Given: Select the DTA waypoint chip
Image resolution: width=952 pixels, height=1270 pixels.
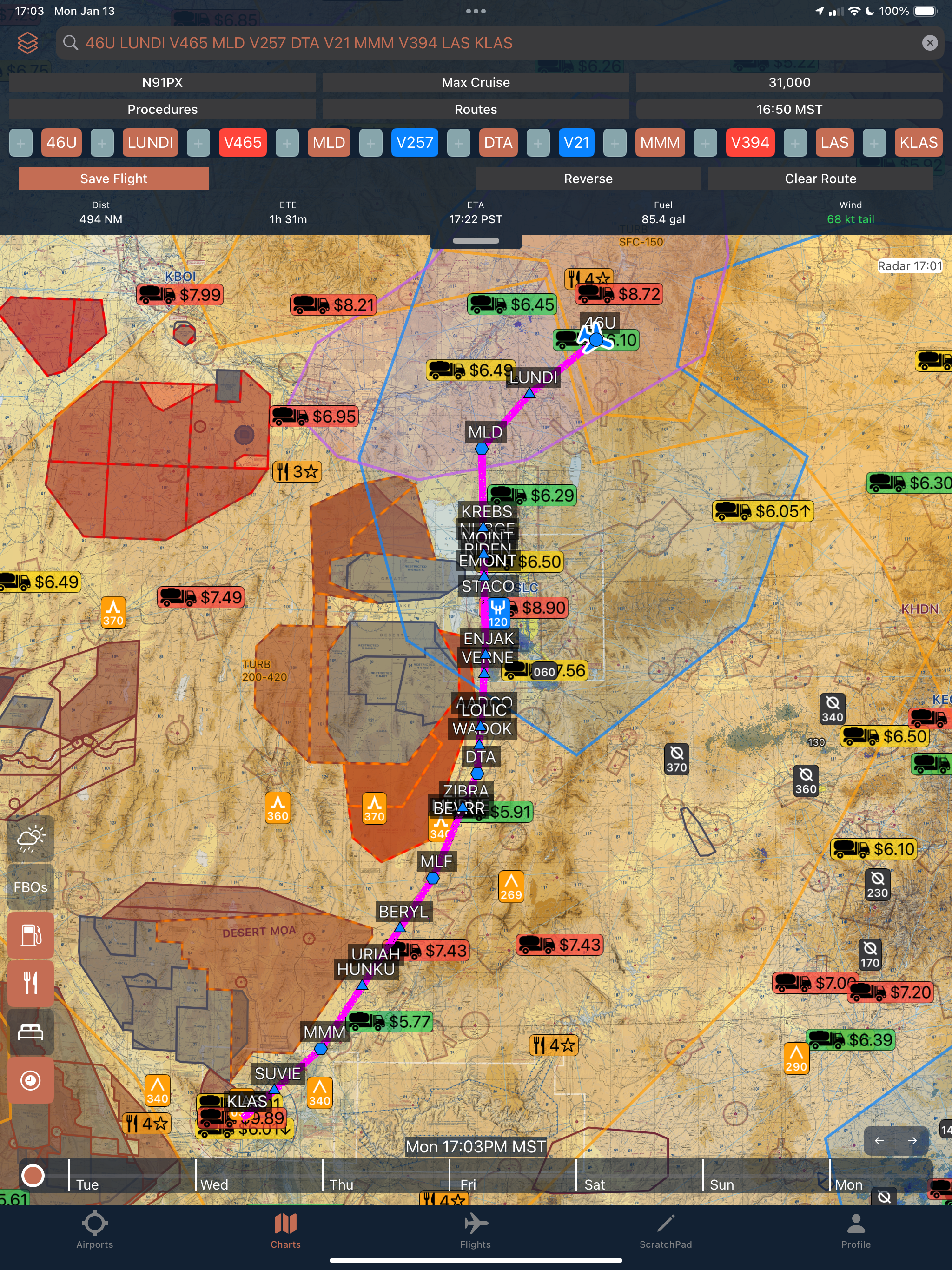Looking at the screenshot, I should pos(498,142).
